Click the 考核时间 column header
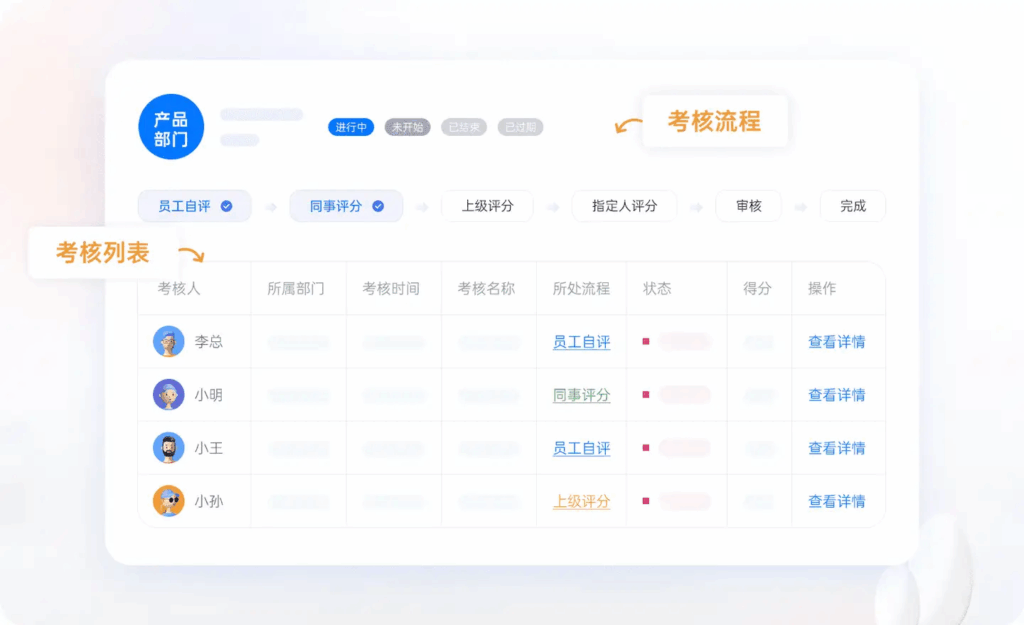 (391, 289)
